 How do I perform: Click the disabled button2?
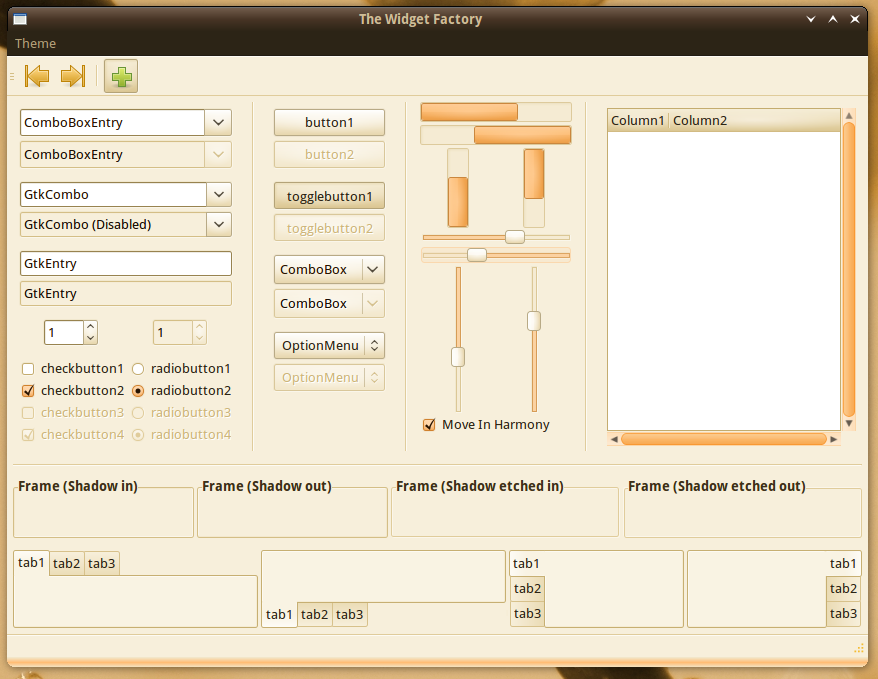coord(329,154)
